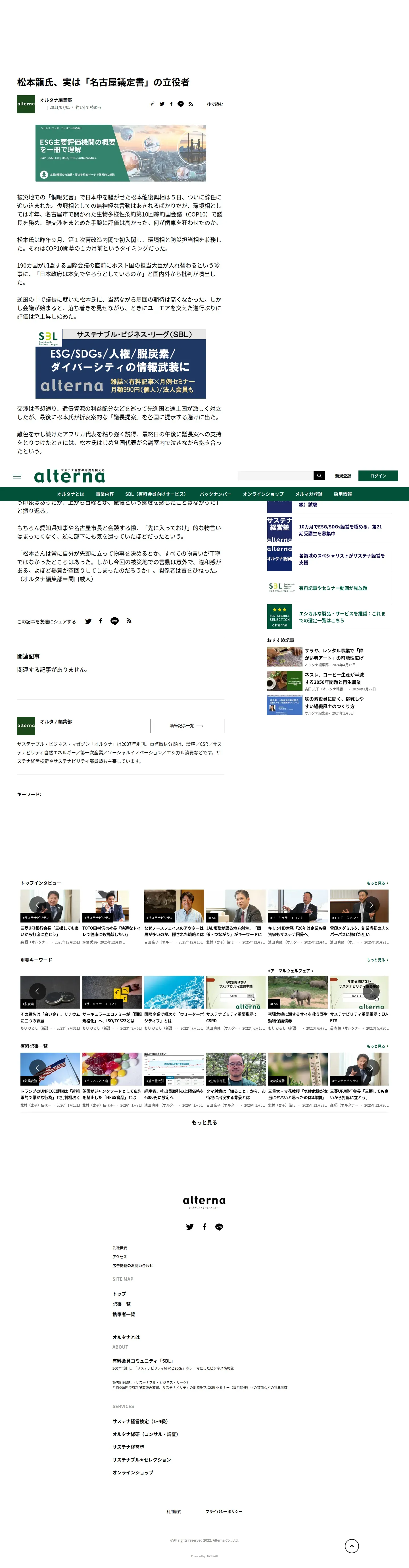Click the scroll-to-top arrow button

pos(352,1546)
